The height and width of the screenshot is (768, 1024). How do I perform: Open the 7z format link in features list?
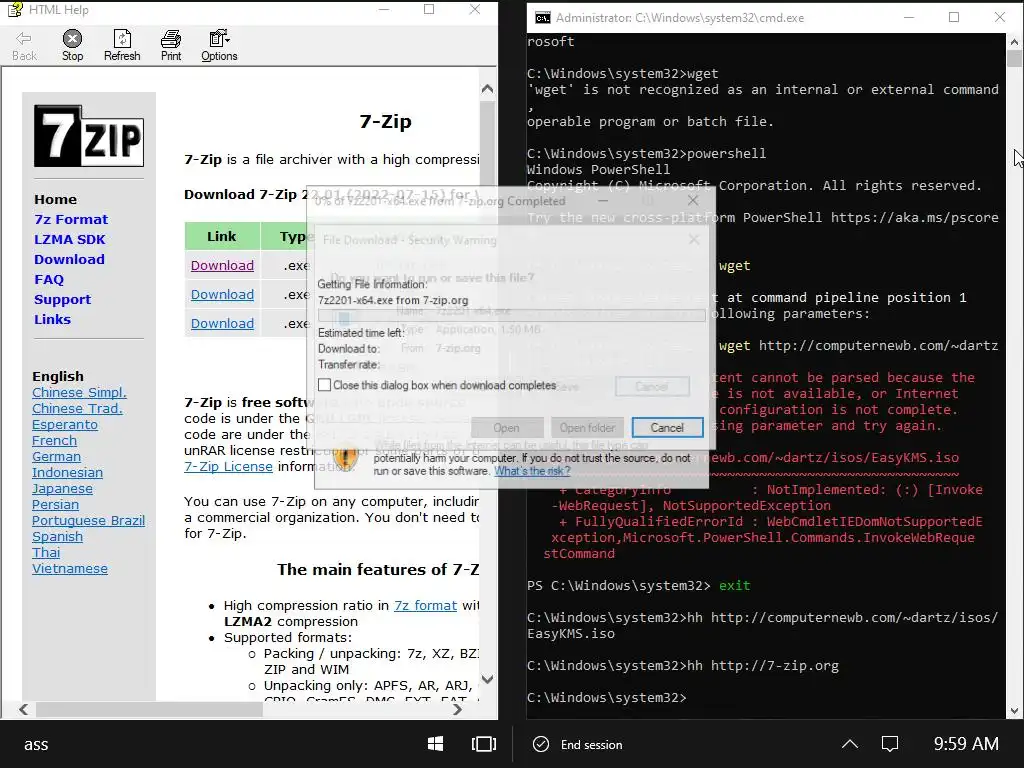coord(425,605)
